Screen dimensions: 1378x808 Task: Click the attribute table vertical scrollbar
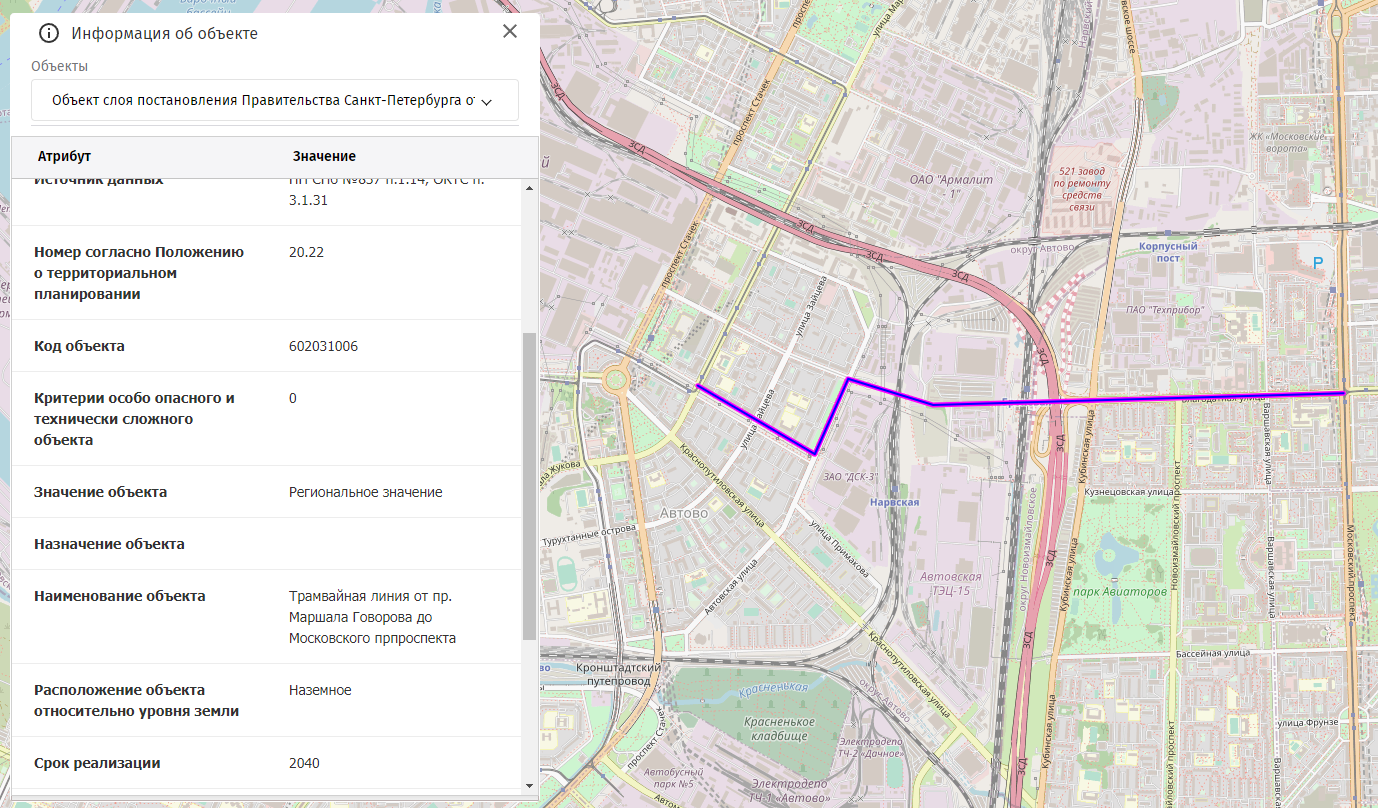(x=529, y=486)
